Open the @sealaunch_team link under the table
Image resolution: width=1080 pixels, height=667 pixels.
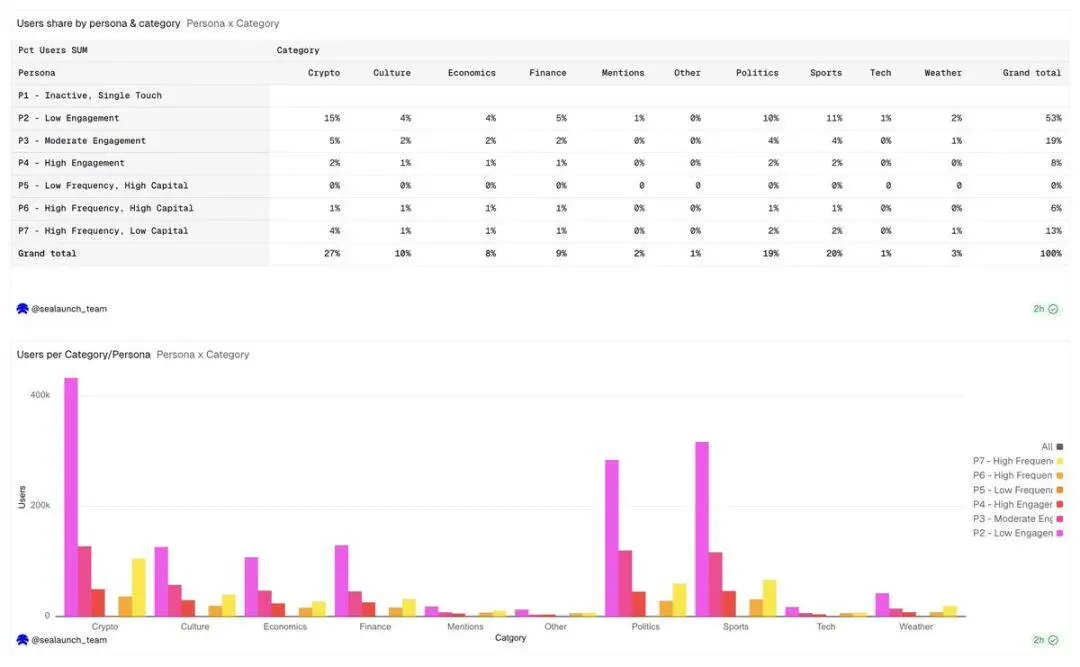69,309
